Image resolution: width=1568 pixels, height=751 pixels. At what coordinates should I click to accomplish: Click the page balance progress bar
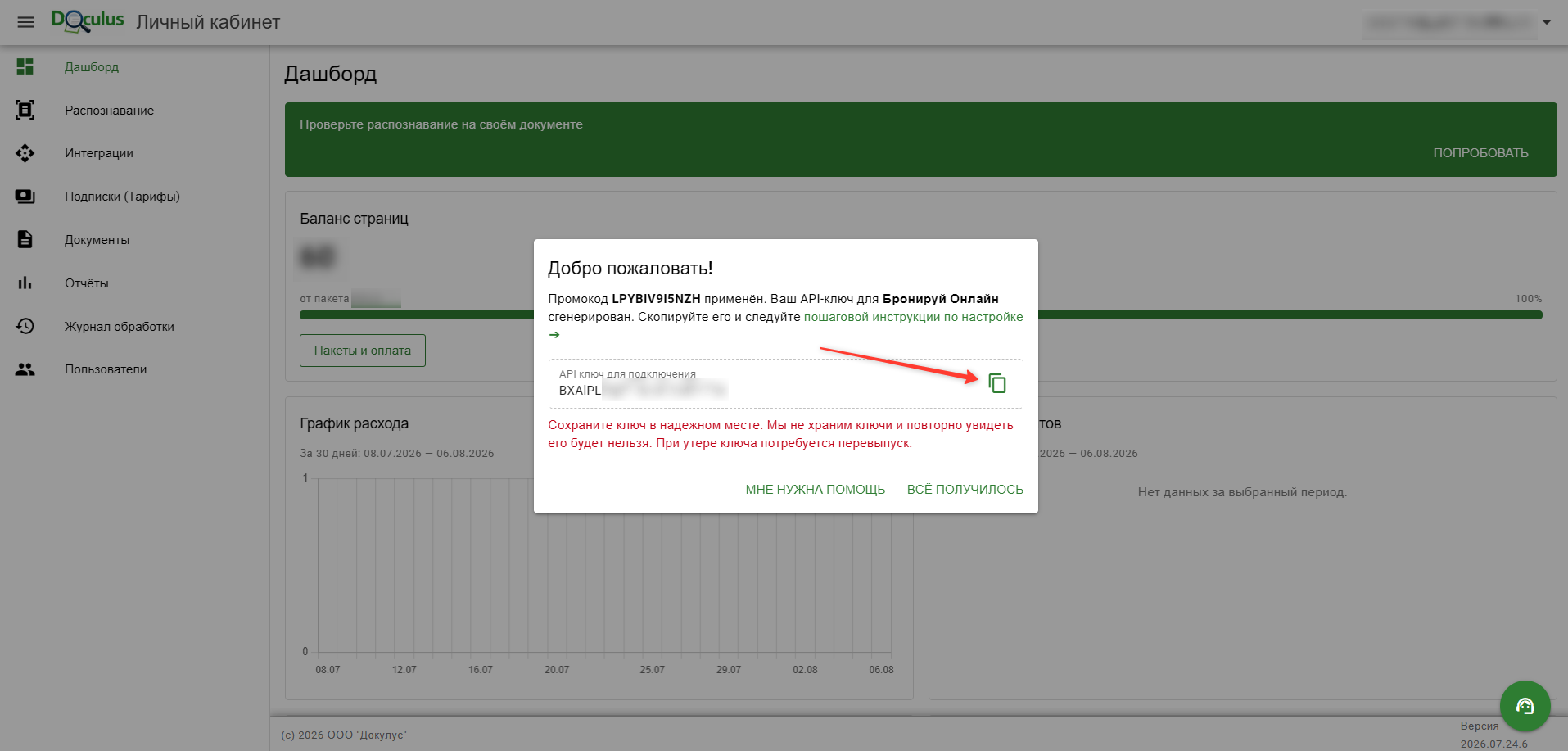point(921,314)
